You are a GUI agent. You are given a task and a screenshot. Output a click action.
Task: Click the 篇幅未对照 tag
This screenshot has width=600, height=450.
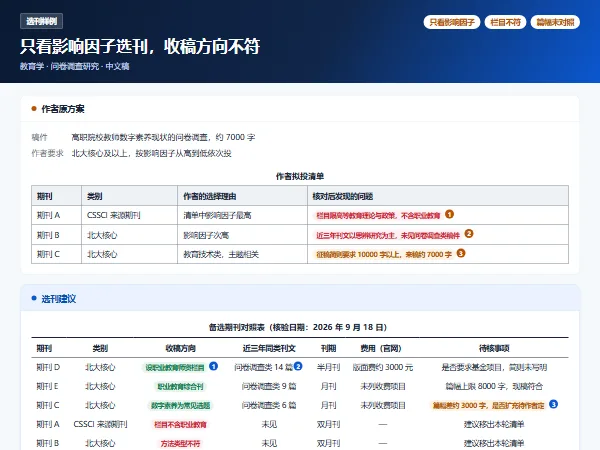click(x=555, y=22)
